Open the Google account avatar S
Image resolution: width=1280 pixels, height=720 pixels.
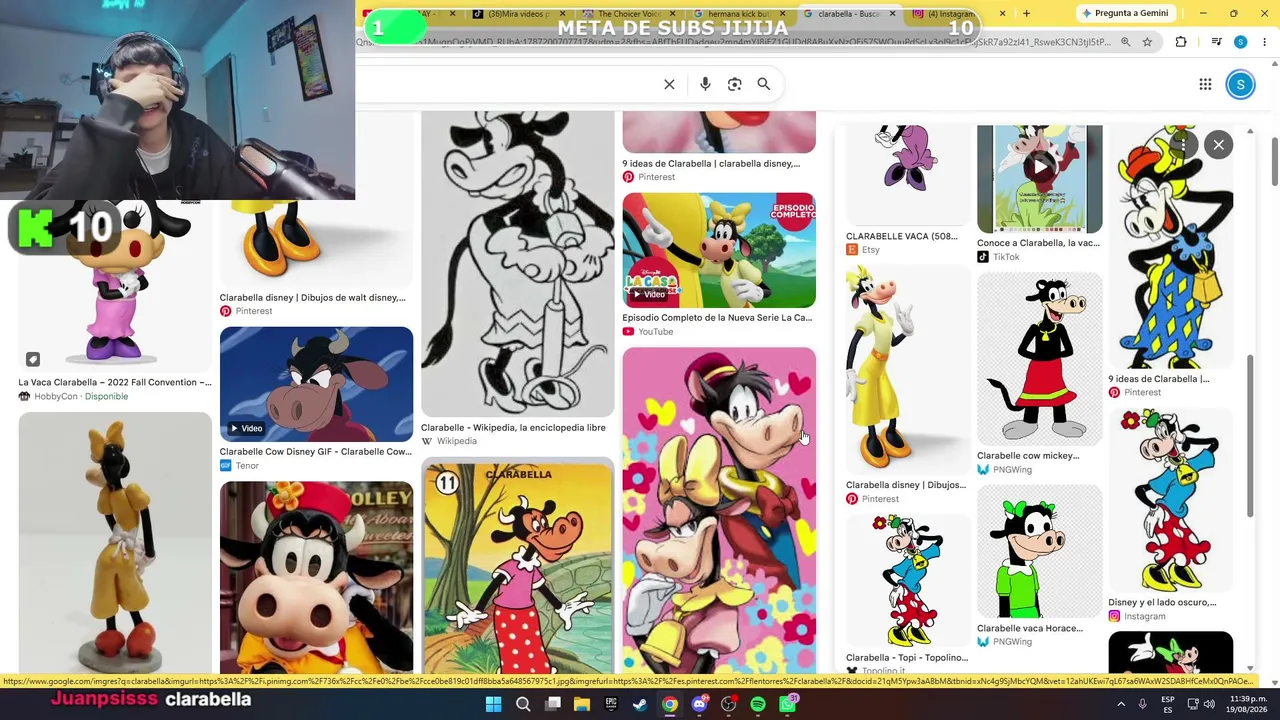coord(1240,84)
